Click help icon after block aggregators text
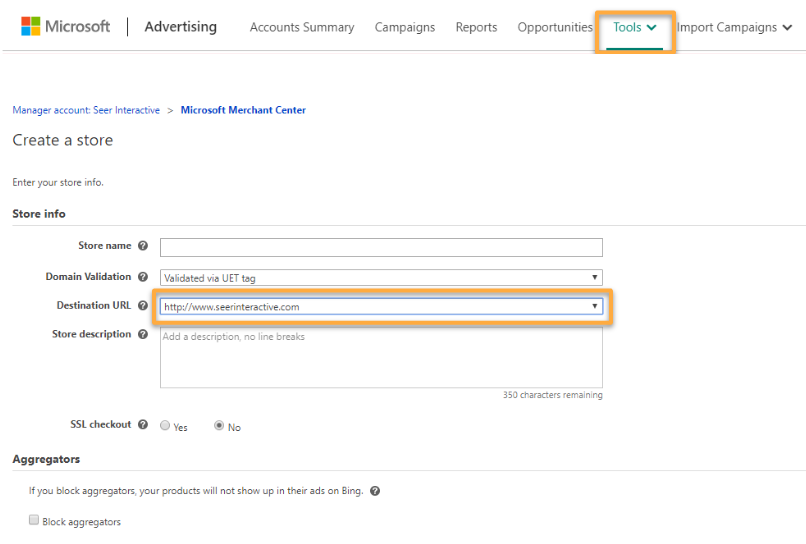Screen dimensions: 806x544 coord(374,491)
